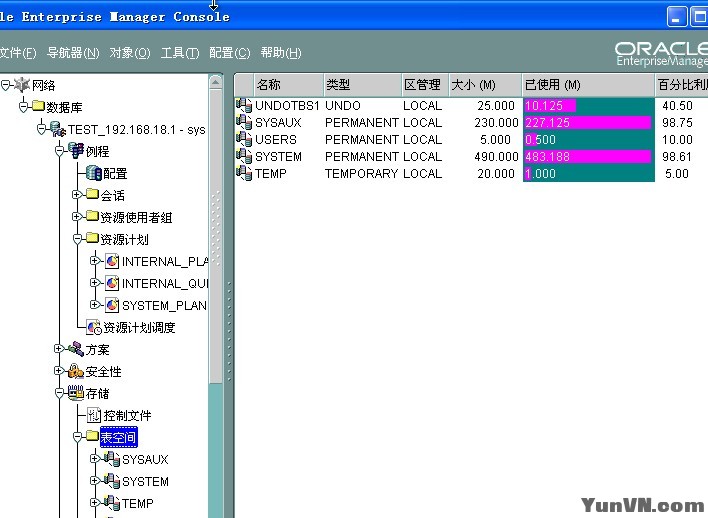Click the SYSTEM used-space bar 483.188
Screen dimensions: 708x518
[x=588, y=157]
